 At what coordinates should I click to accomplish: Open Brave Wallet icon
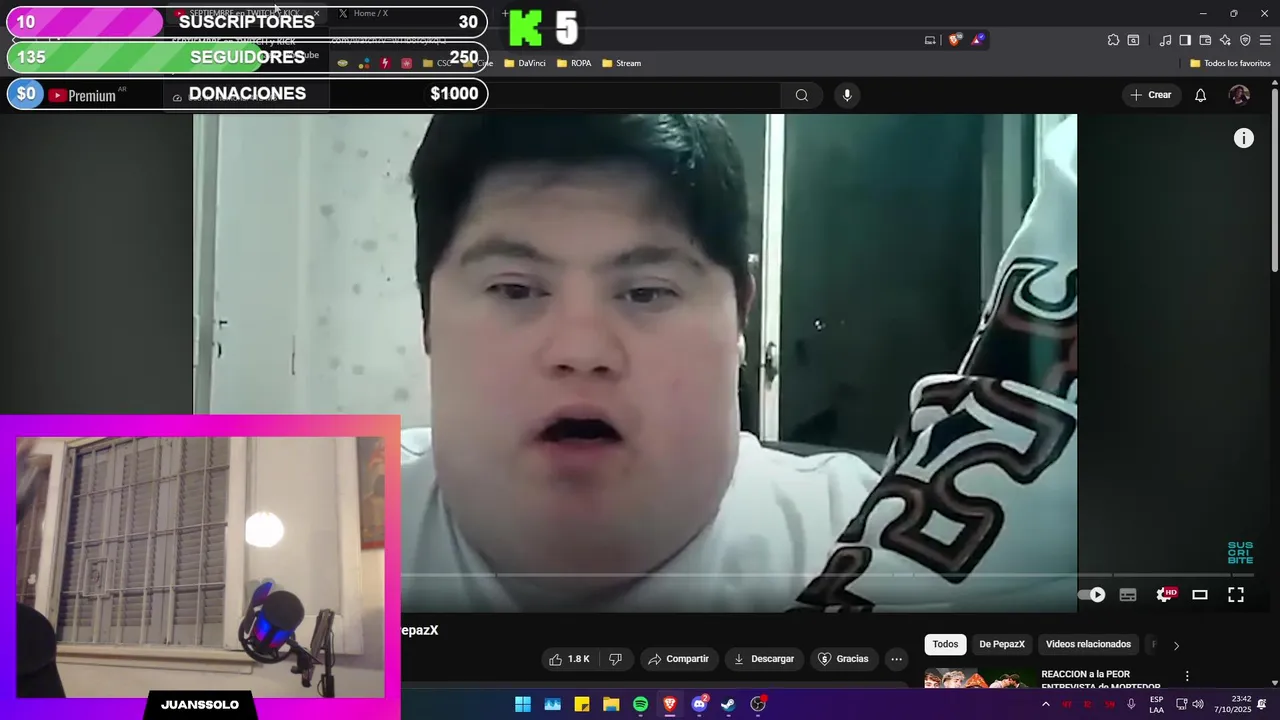click(x=1205, y=40)
